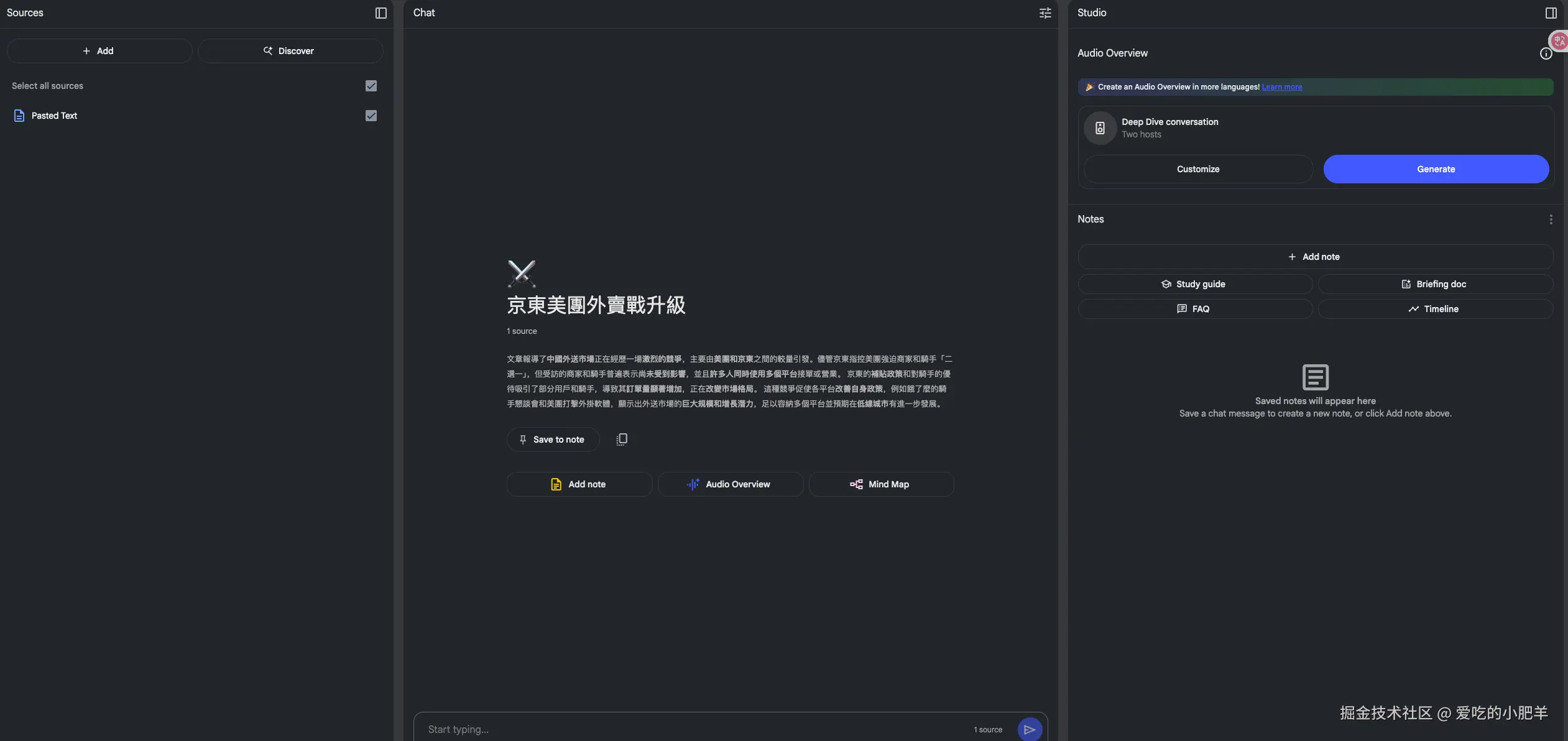Generate a Timeline note
1568x741 pixels.
point(1434,309)
